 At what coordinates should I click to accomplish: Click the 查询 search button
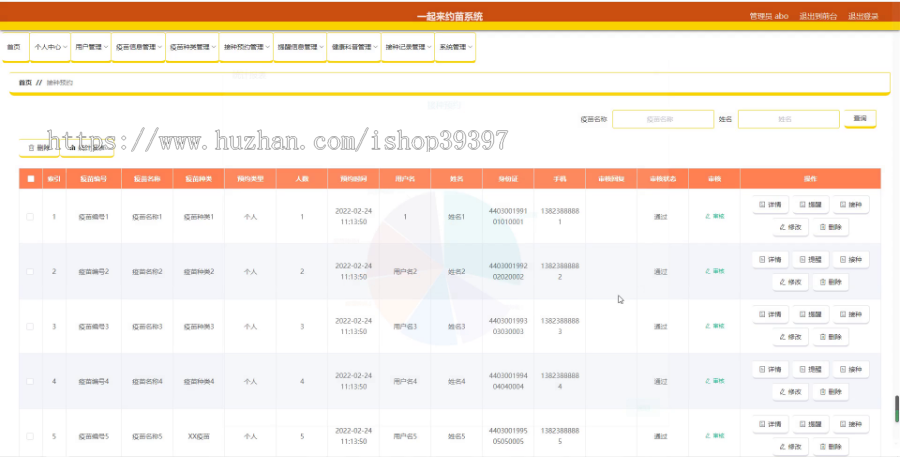tap(860, 118)
